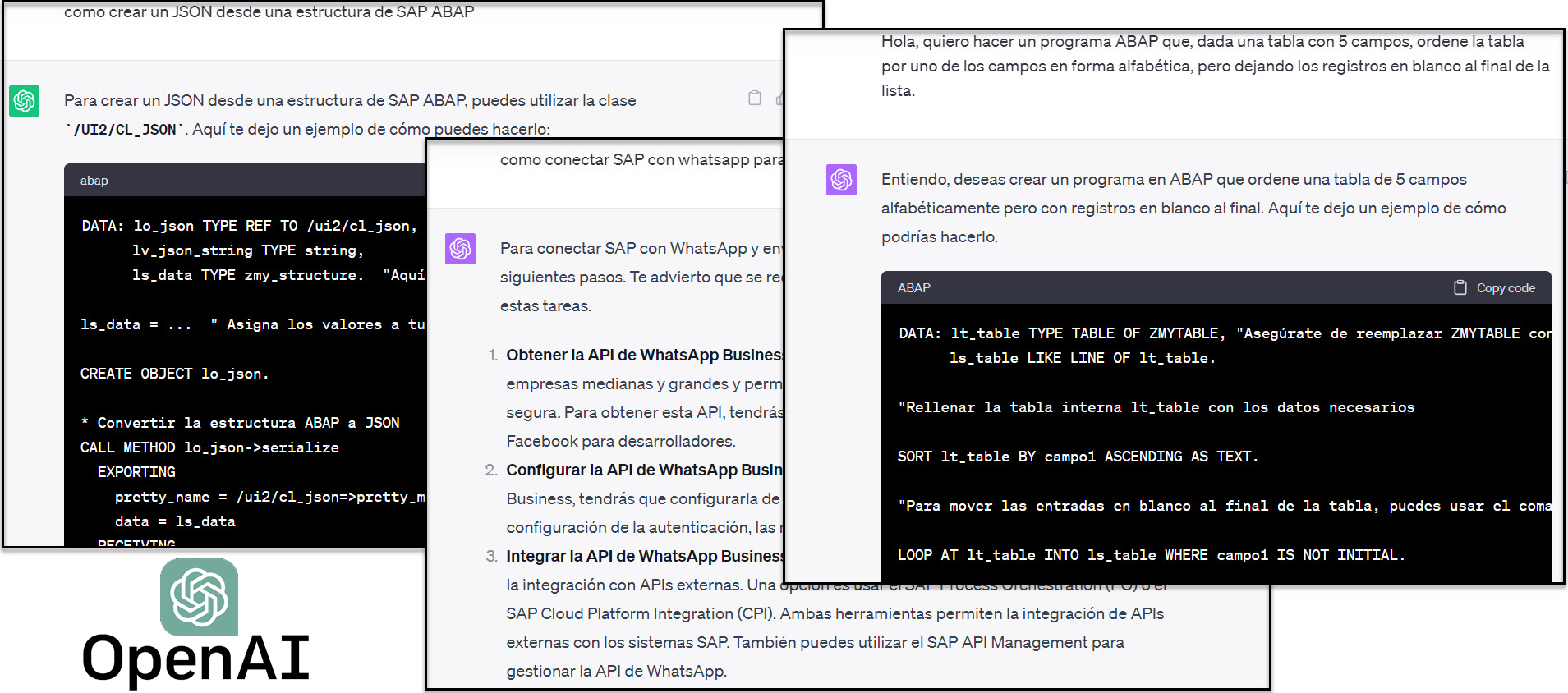Click the uppercase 'ABAP' code block header label
This screenshot has width=1568, height=693.
913,288
